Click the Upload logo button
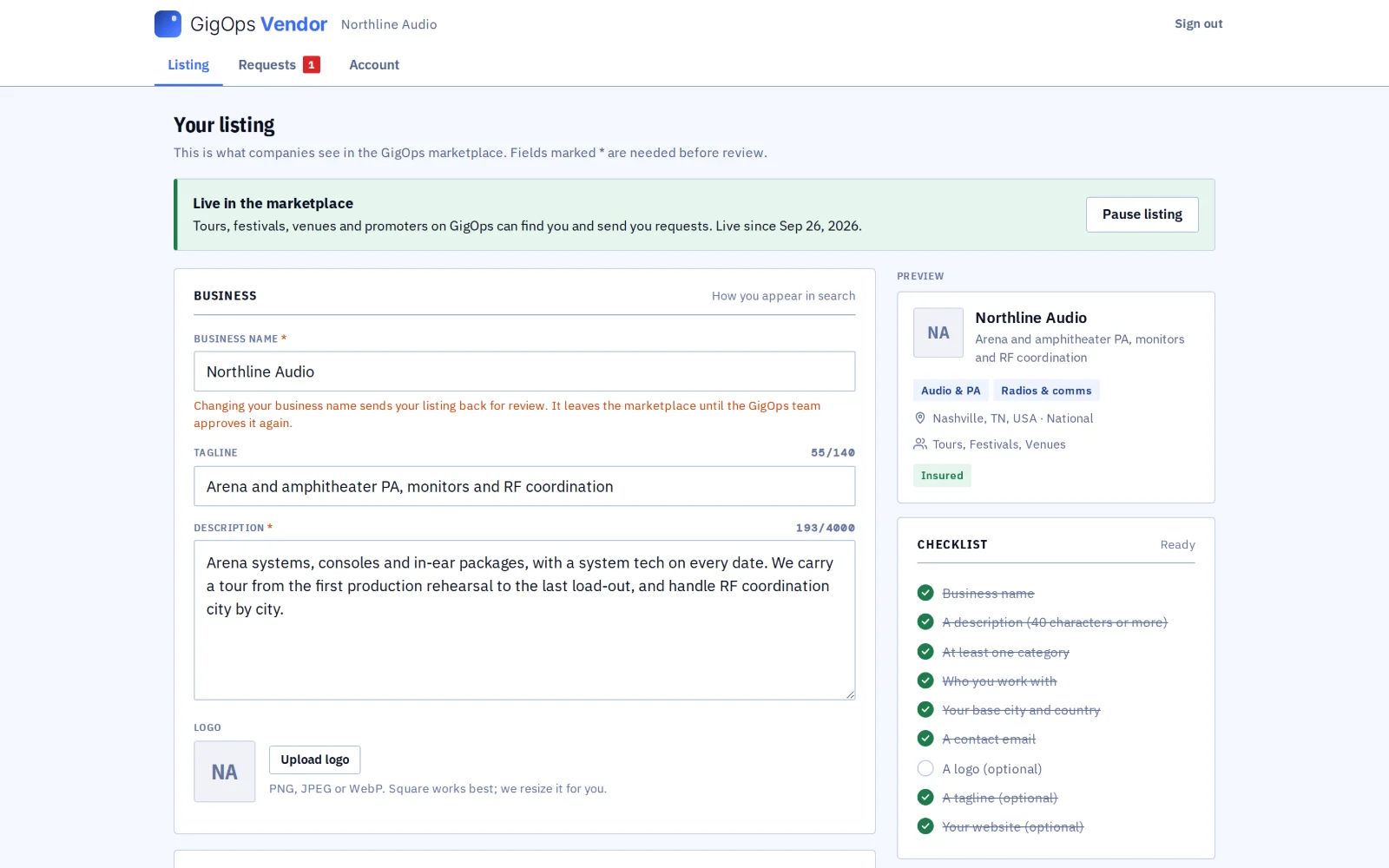This screenshot has height=868, width=1389. 315,759
